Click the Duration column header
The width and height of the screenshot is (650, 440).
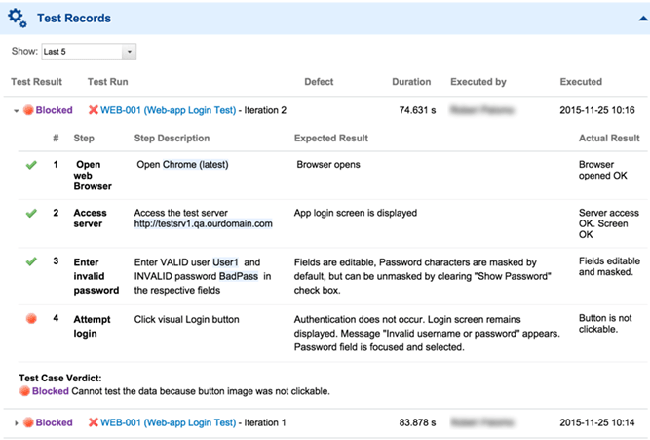tap(411, 82)
